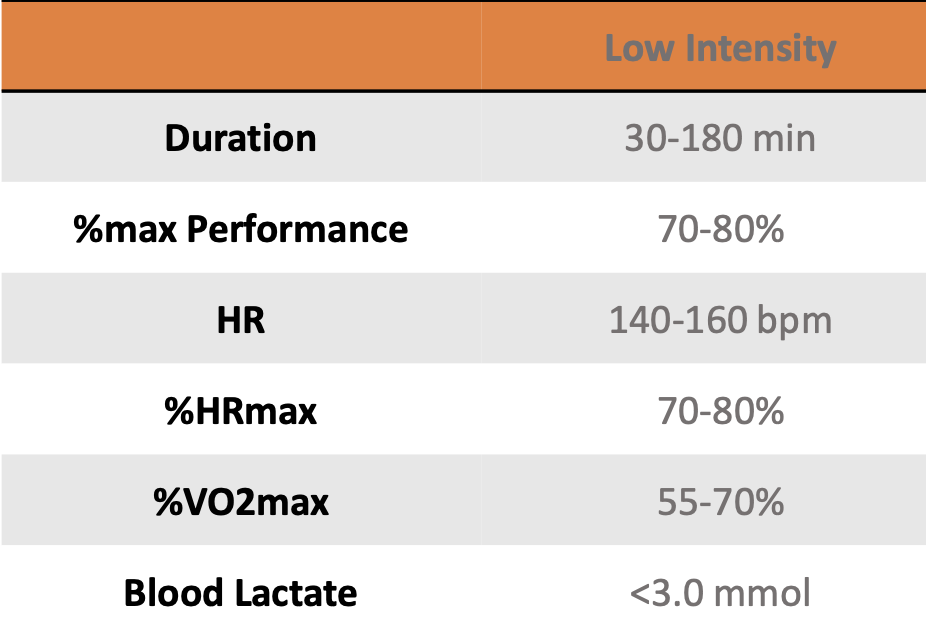Viewport: 926px width, 634px height.
Task: Select the Duration row label
Action: pos(240,138)
